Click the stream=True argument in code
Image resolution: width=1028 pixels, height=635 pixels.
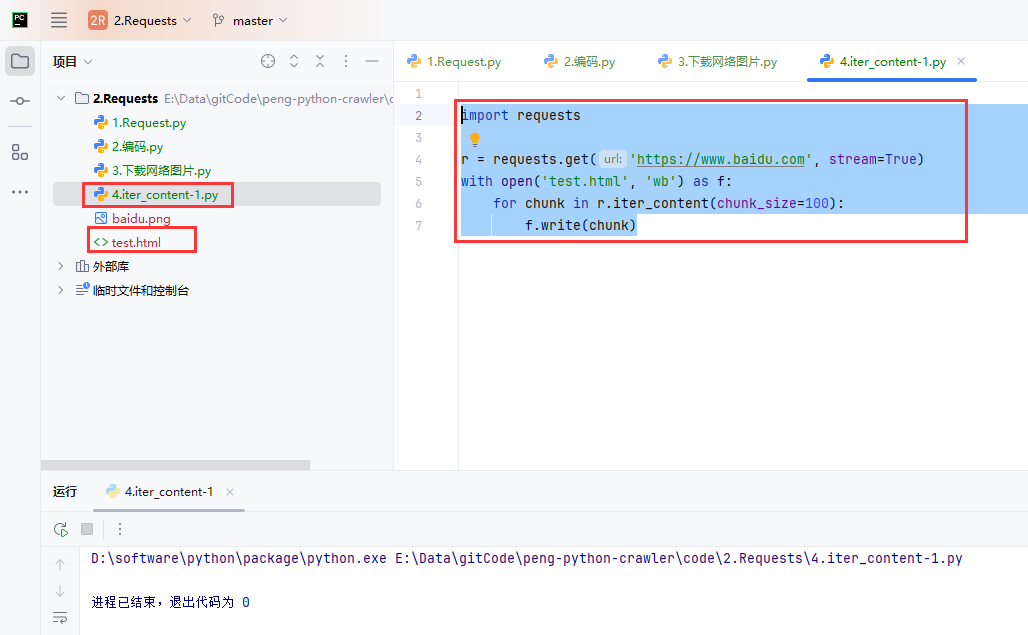click(873, 159)
